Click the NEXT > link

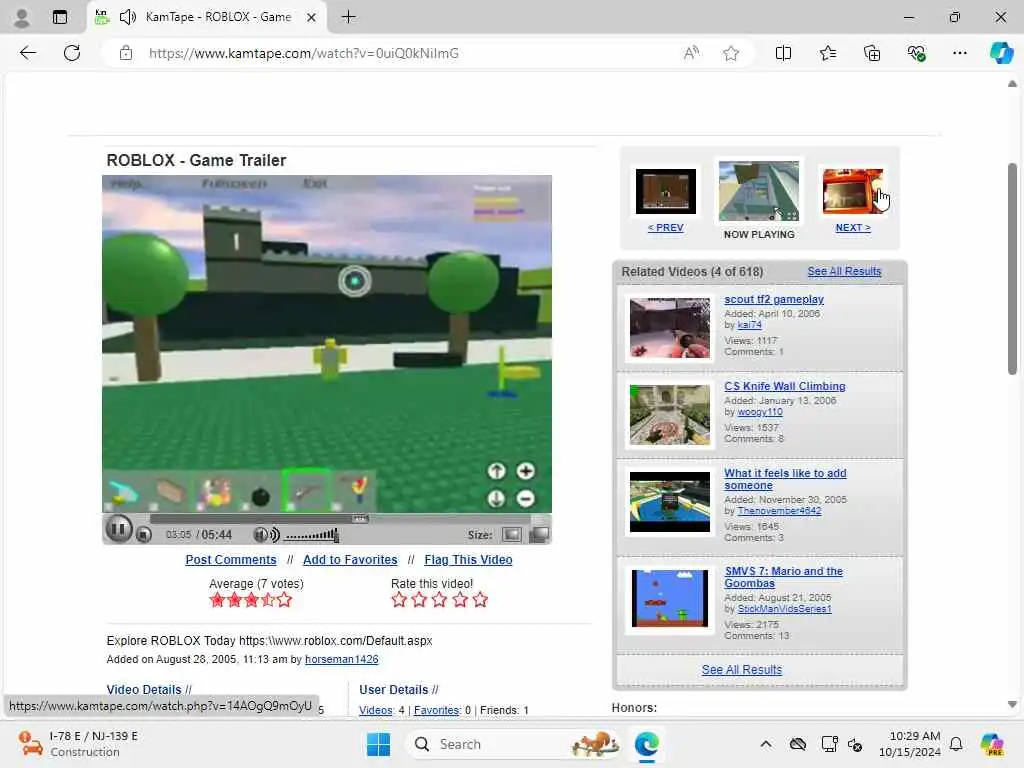[x=853, y=227]
